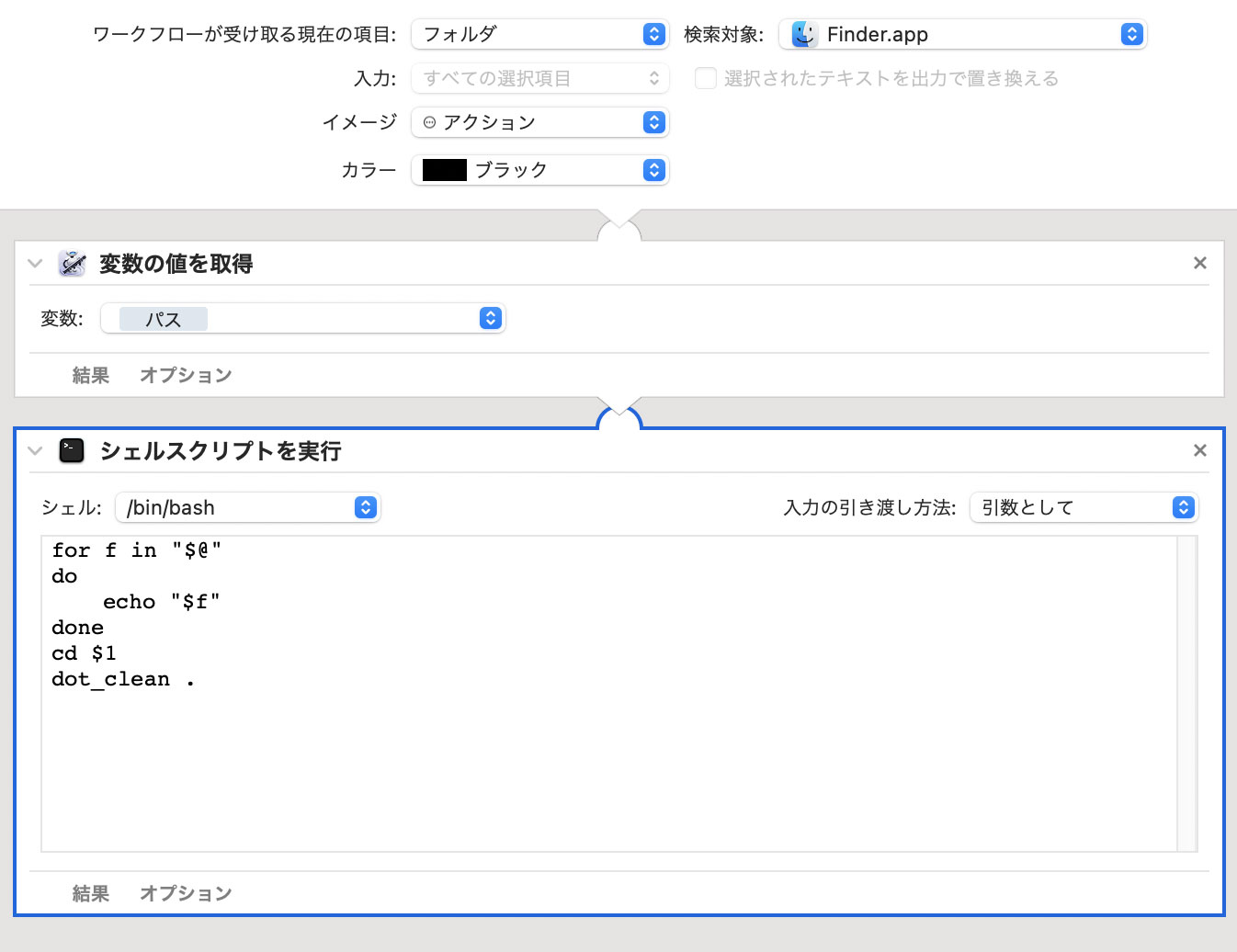Viewport: 1237px width, 952px height.
Task: Click the Run Shell Script terminal icon
Action: coord(72,450)
